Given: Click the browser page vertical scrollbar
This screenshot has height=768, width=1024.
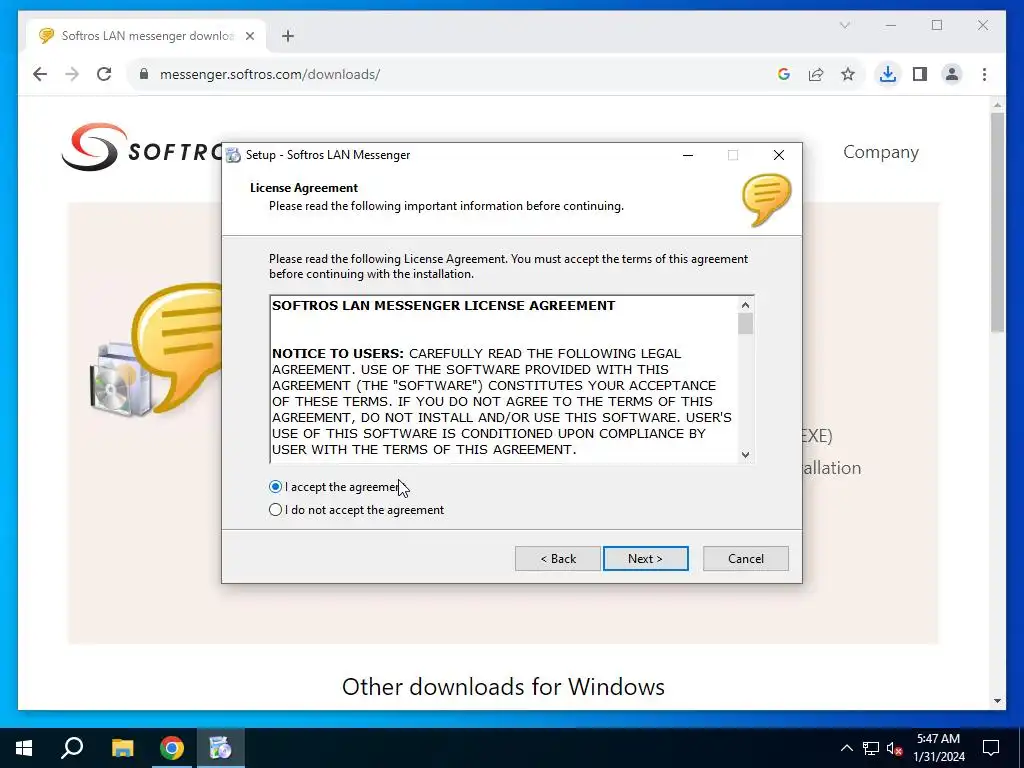Looking at the screenshot, I should 997,222.
